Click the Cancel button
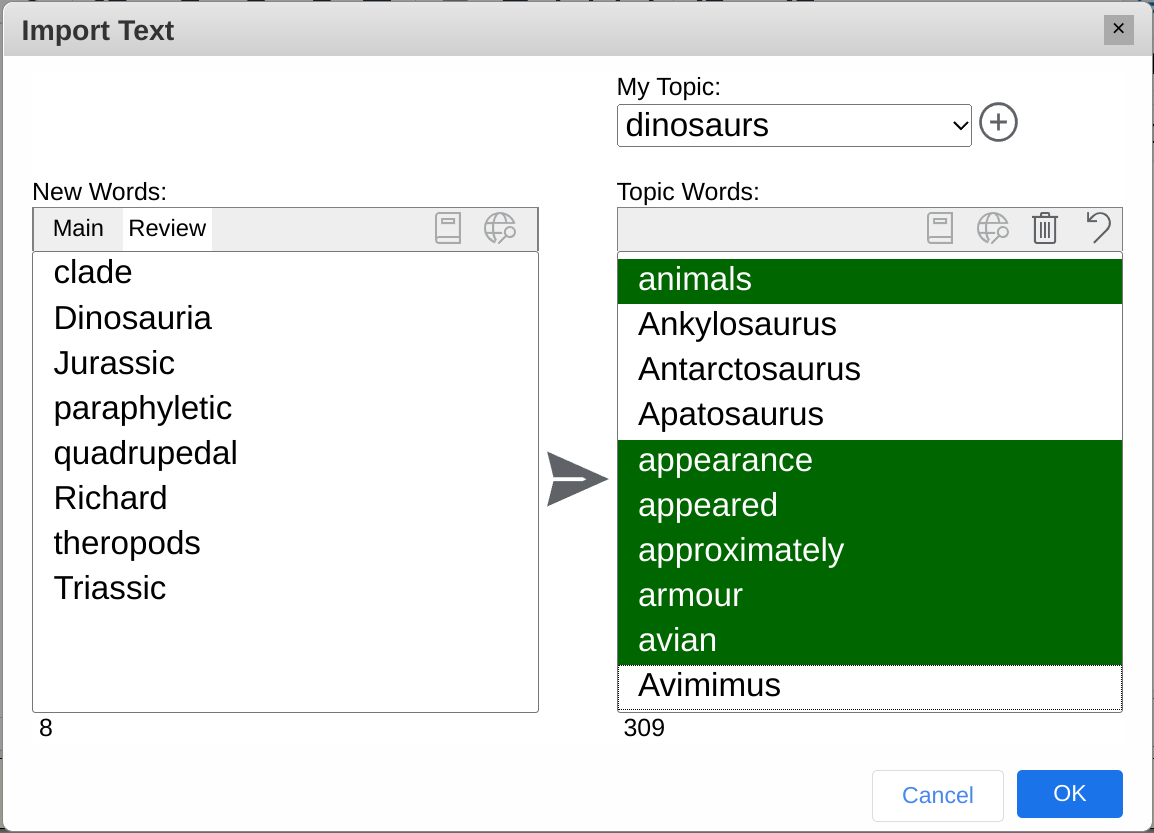The image size is (1154, 833). tap(938, 795)
